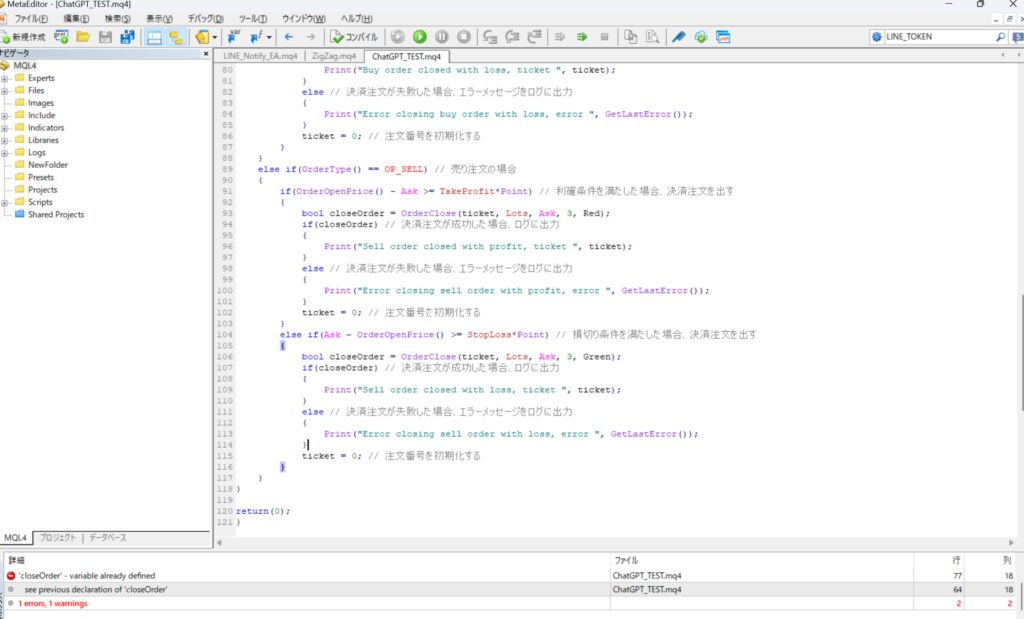The width and height of the screenshot is (1024, 619).
Task: Navigate back with the left arrow
Action: 289,37
